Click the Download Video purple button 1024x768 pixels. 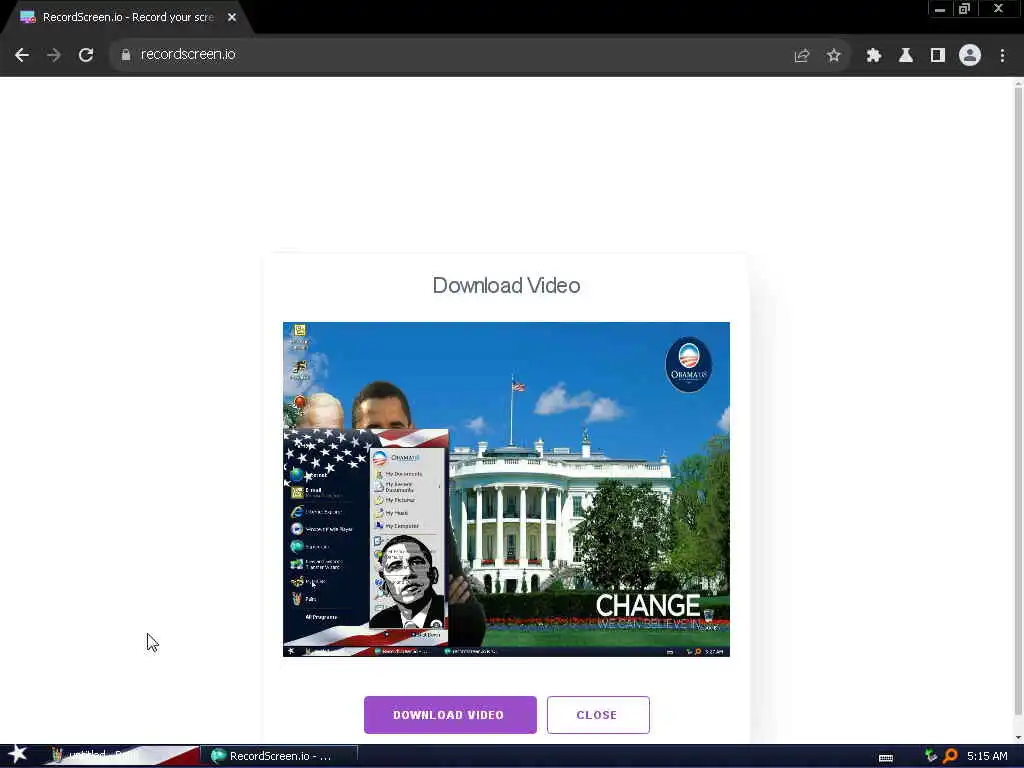click(x=450, y=715)
